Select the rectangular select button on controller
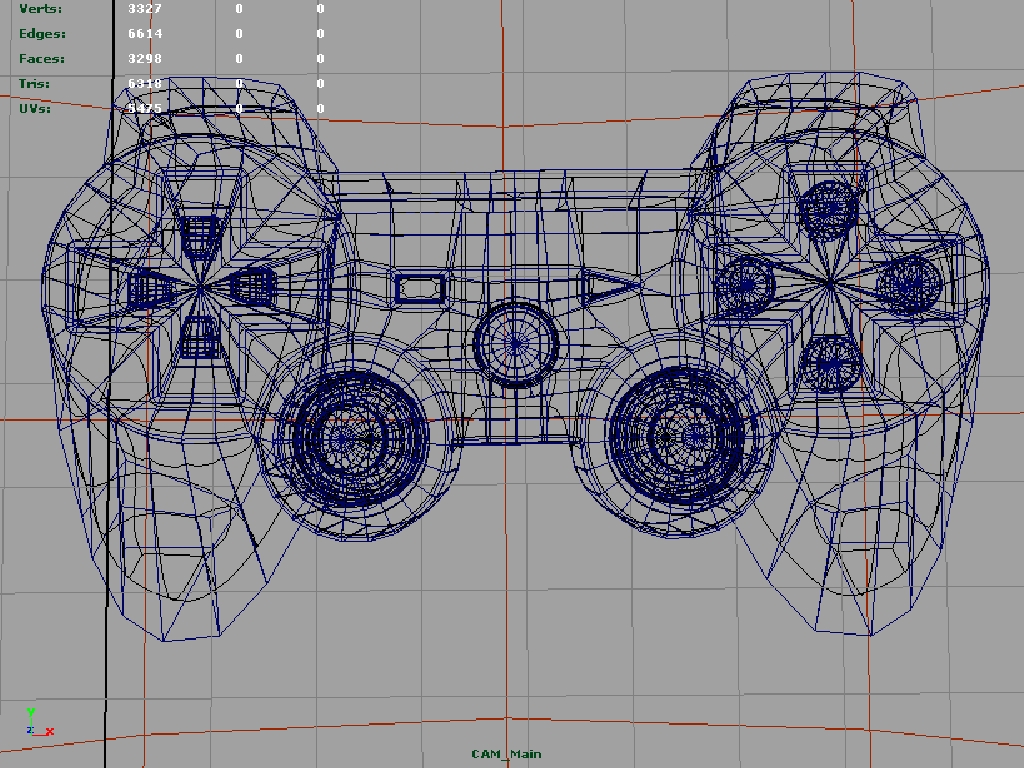1024x768 pixels. tap(421, 288)
